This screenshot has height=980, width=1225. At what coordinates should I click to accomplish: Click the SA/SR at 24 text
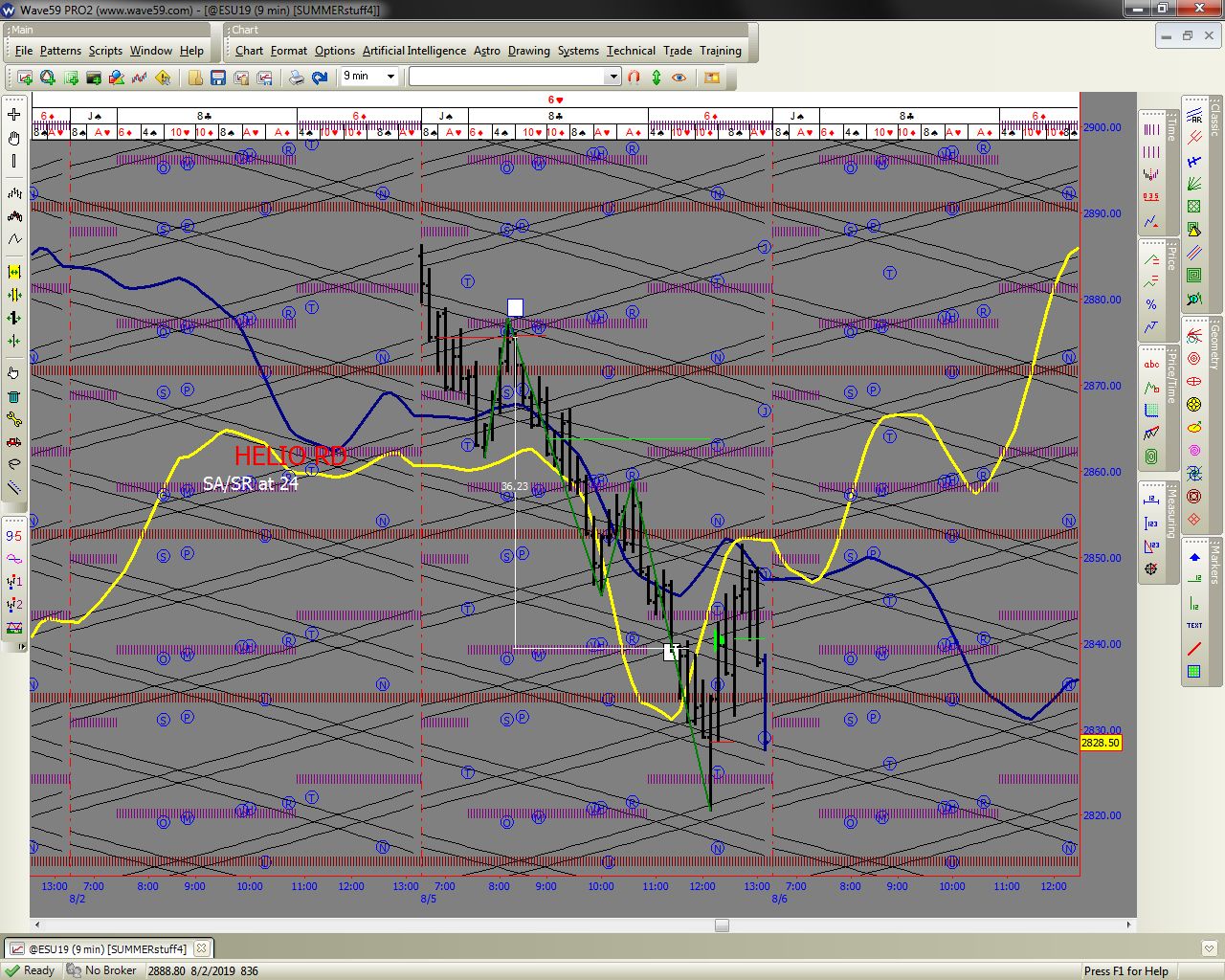click(251, 483)
